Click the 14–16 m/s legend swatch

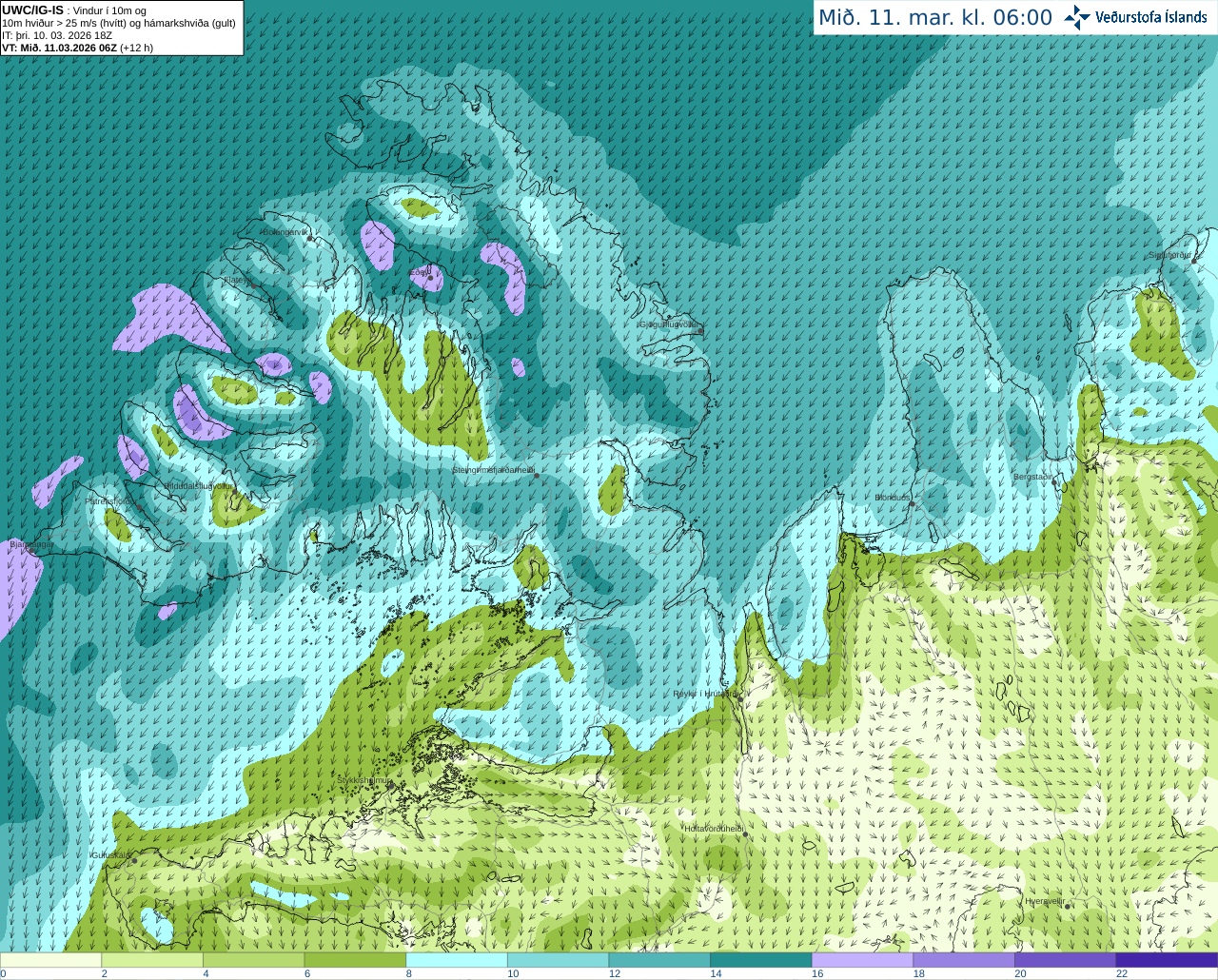761,959
